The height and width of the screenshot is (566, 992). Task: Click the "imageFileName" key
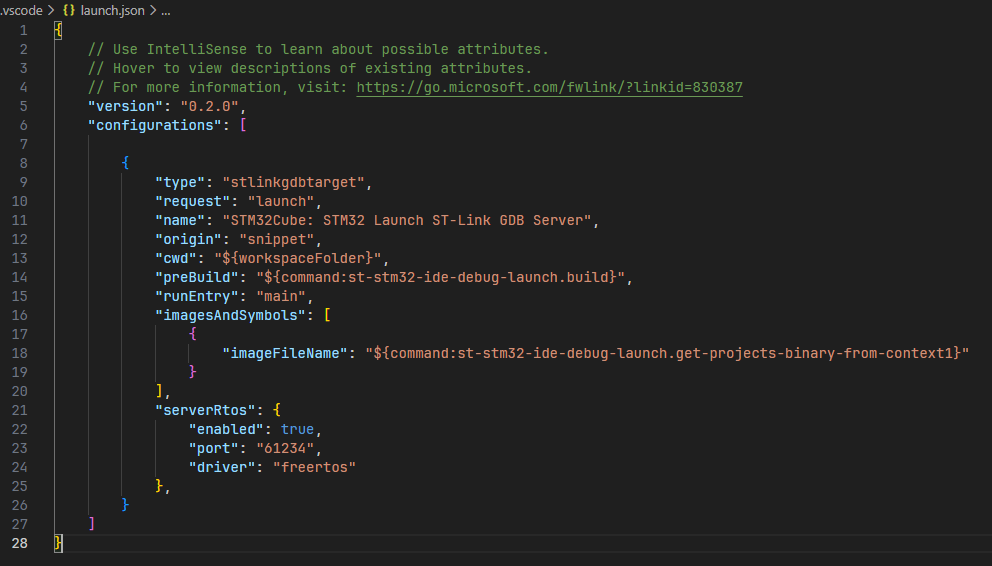pyautogui.click(x=285, y=353)
